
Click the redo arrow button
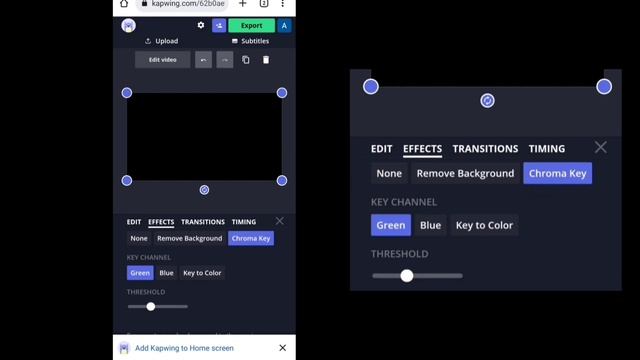pos(224,60)
